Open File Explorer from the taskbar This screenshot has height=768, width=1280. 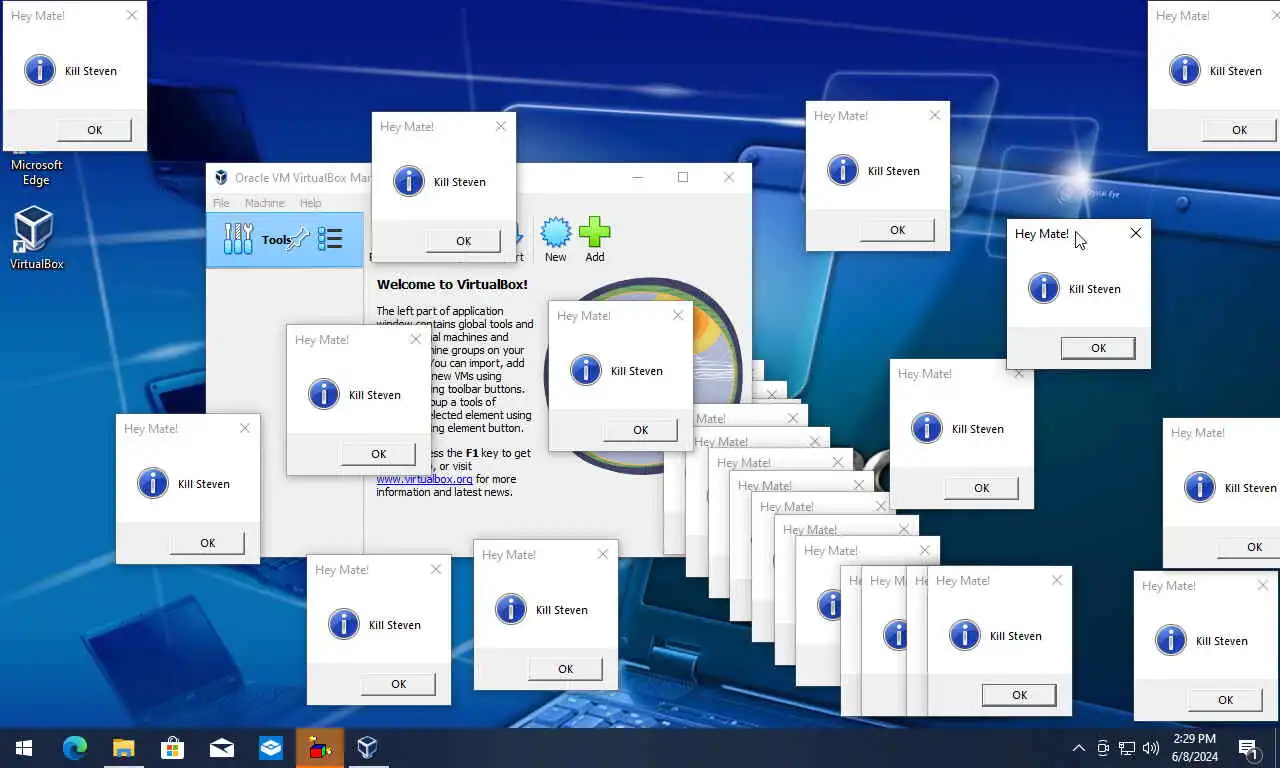[x=123, y=747]
